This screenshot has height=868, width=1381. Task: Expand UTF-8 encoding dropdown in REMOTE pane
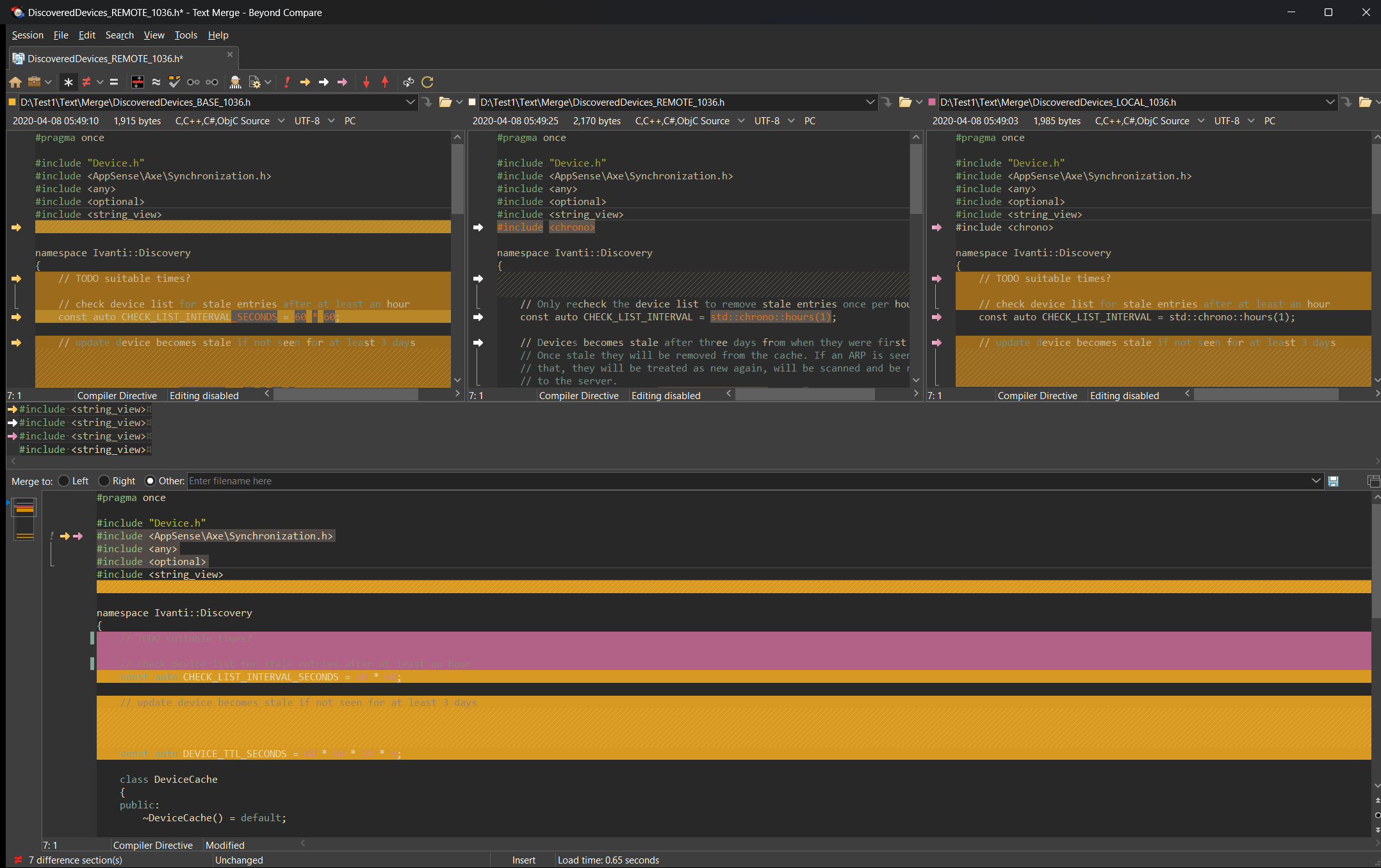(791, 121)
